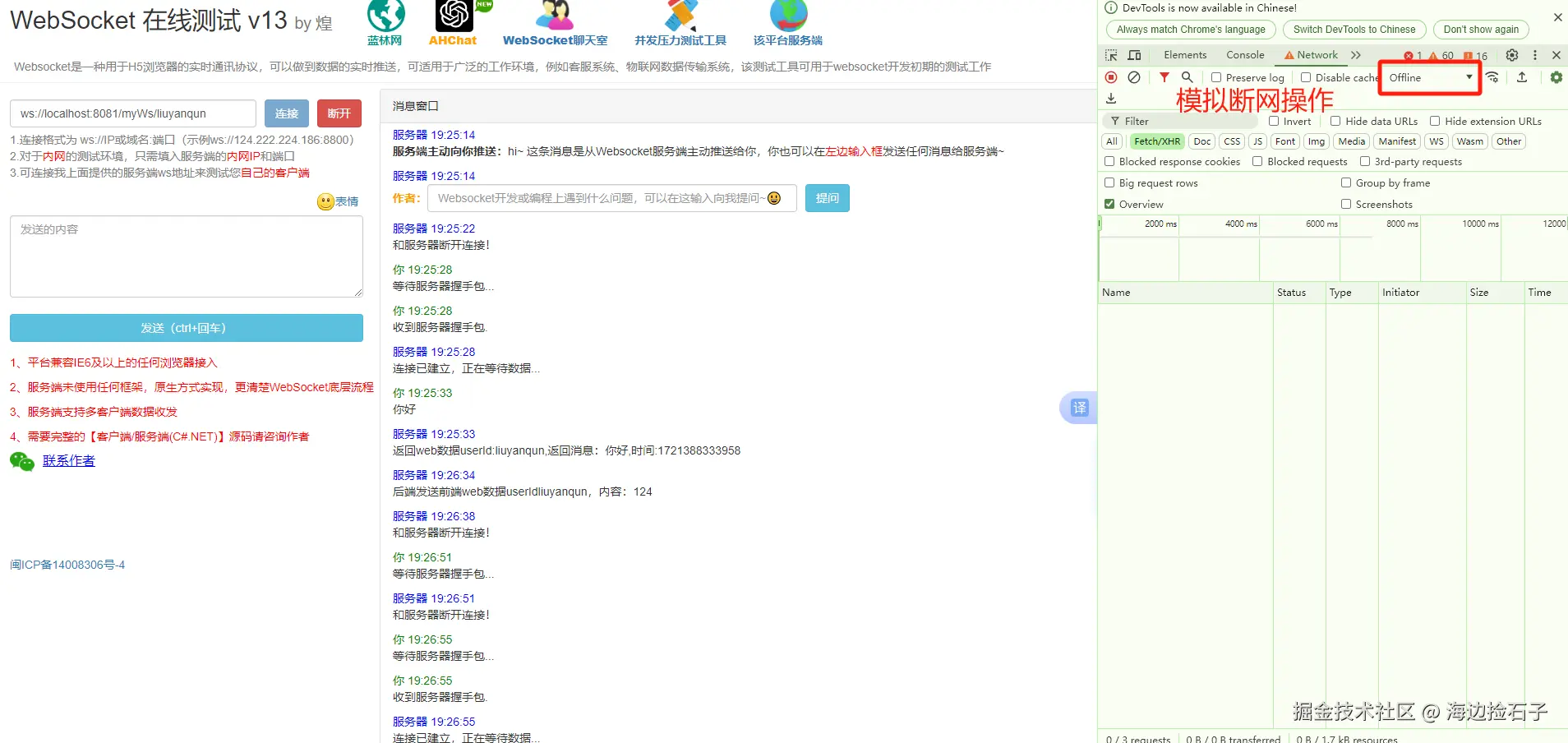Switch to the Console tab
This screenshot has height=743, width=1568.
1245,55
